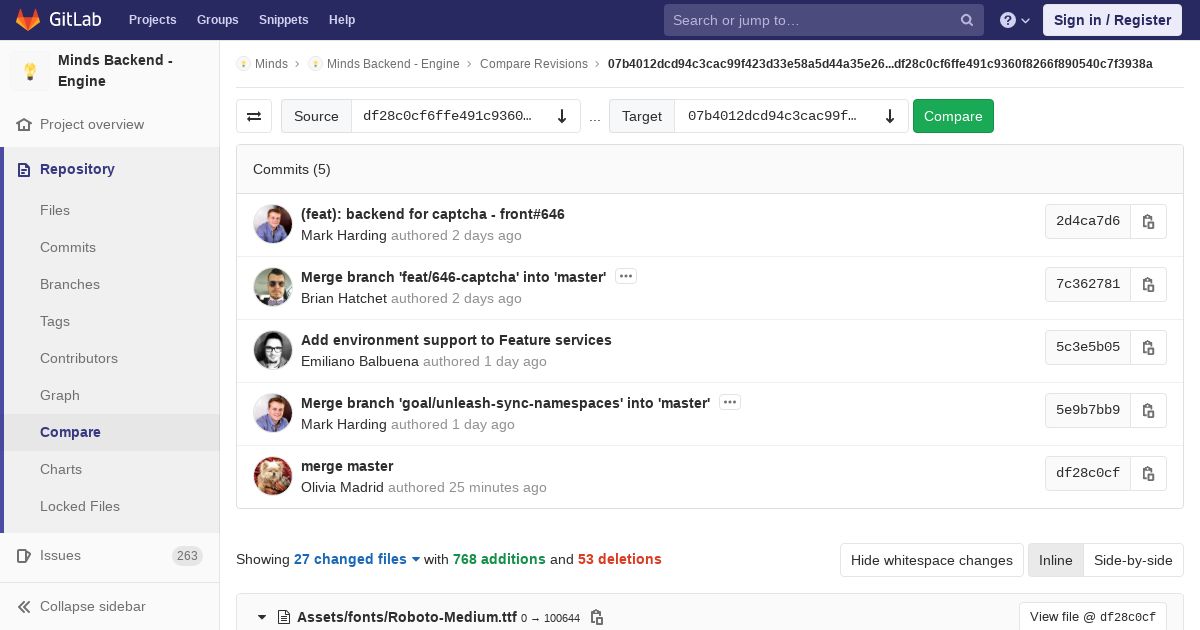The height and width of the screenshot is (630, 1200).
Task: Switch diff view to Side-by-side
Action: click(1133, 560)
